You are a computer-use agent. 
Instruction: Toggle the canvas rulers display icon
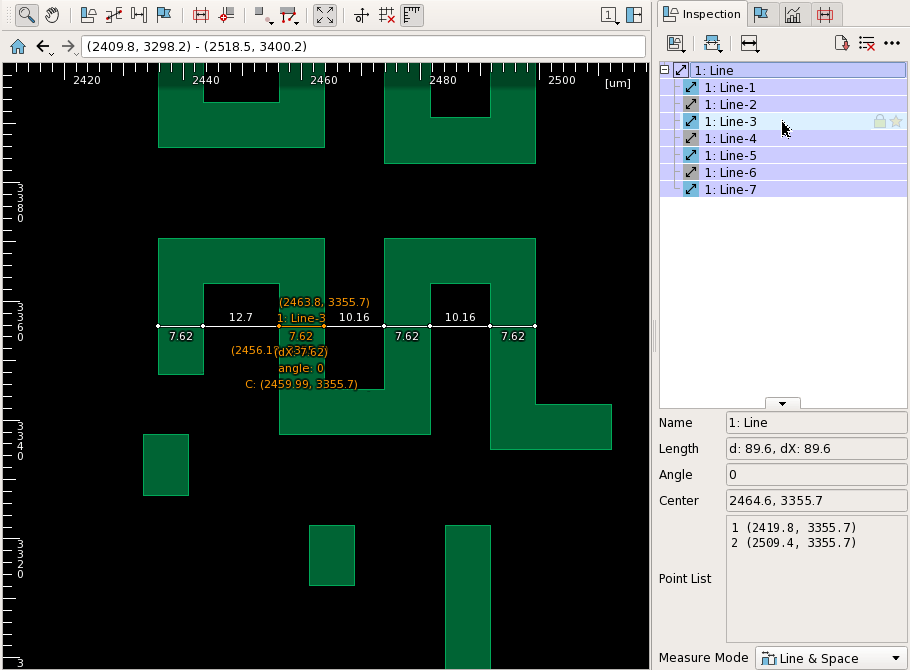(412, 15)
